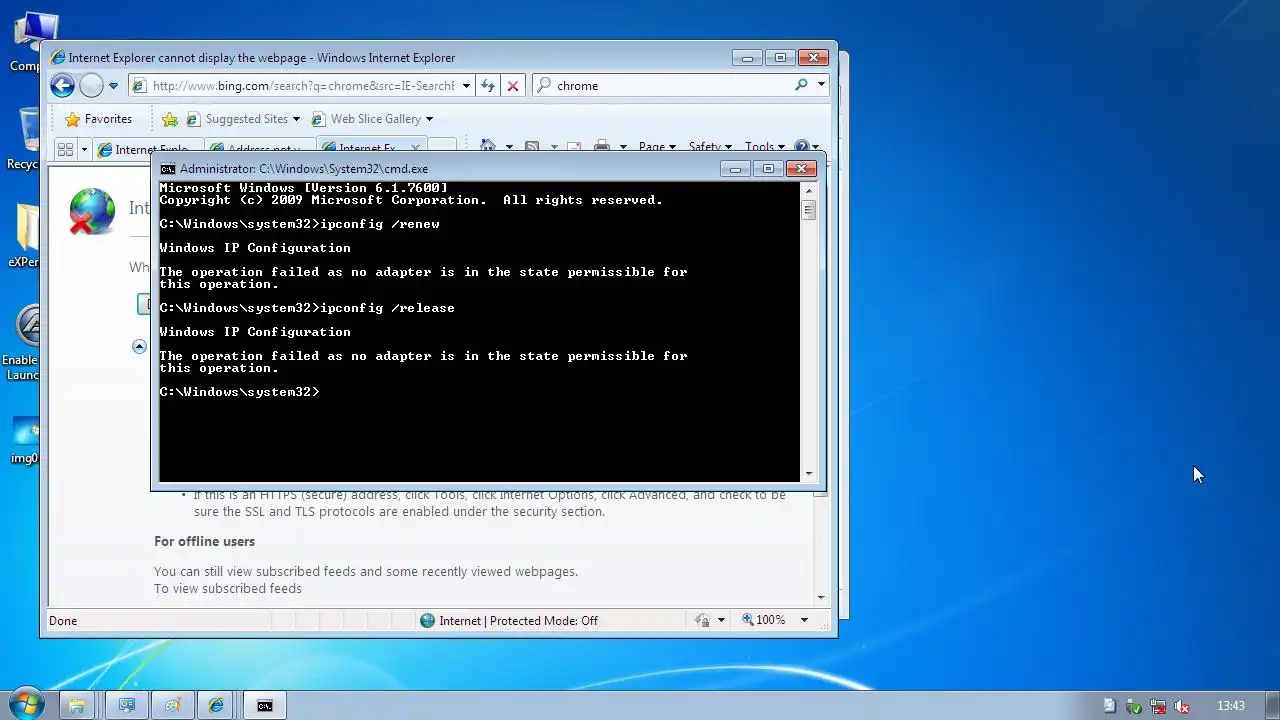Click the muted volume tray icon
Image resolution: width=1280 pixels, height=720 pixels.
[x=1182, y=706]
